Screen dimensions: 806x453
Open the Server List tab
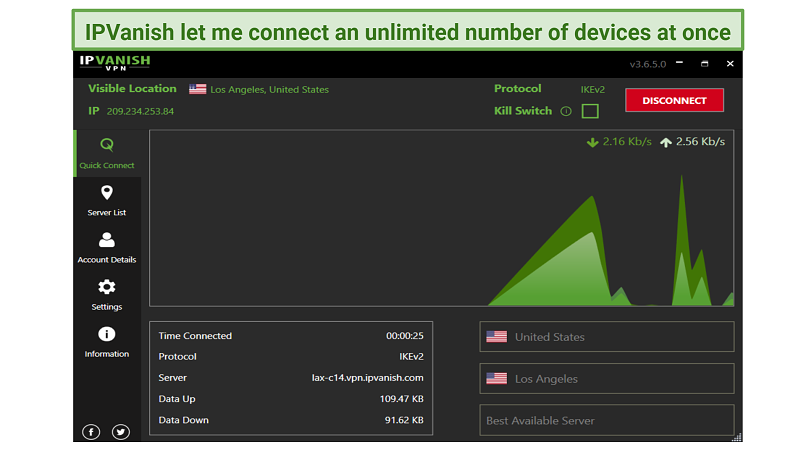107,201
